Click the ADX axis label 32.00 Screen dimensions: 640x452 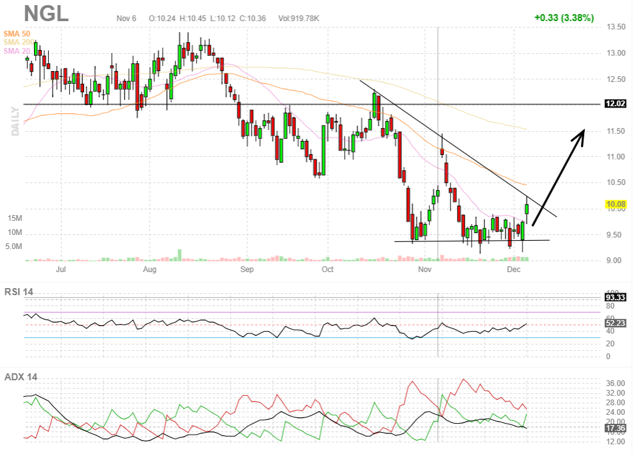pyautogui.click(x=616, y=393)
